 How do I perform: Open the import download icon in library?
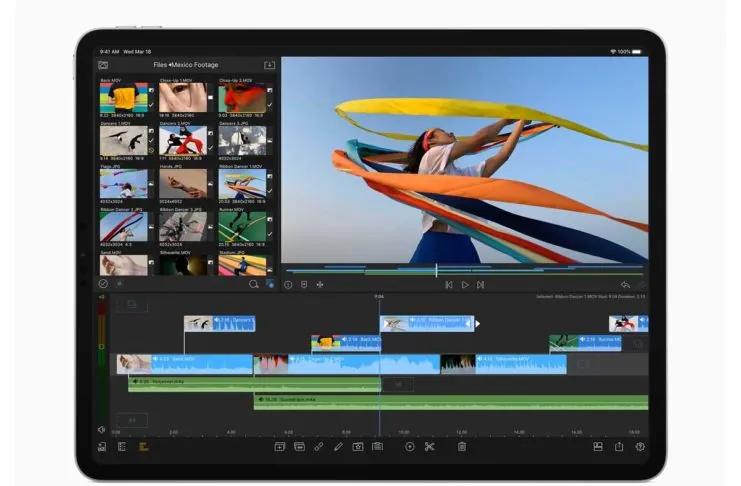point(269,65)
